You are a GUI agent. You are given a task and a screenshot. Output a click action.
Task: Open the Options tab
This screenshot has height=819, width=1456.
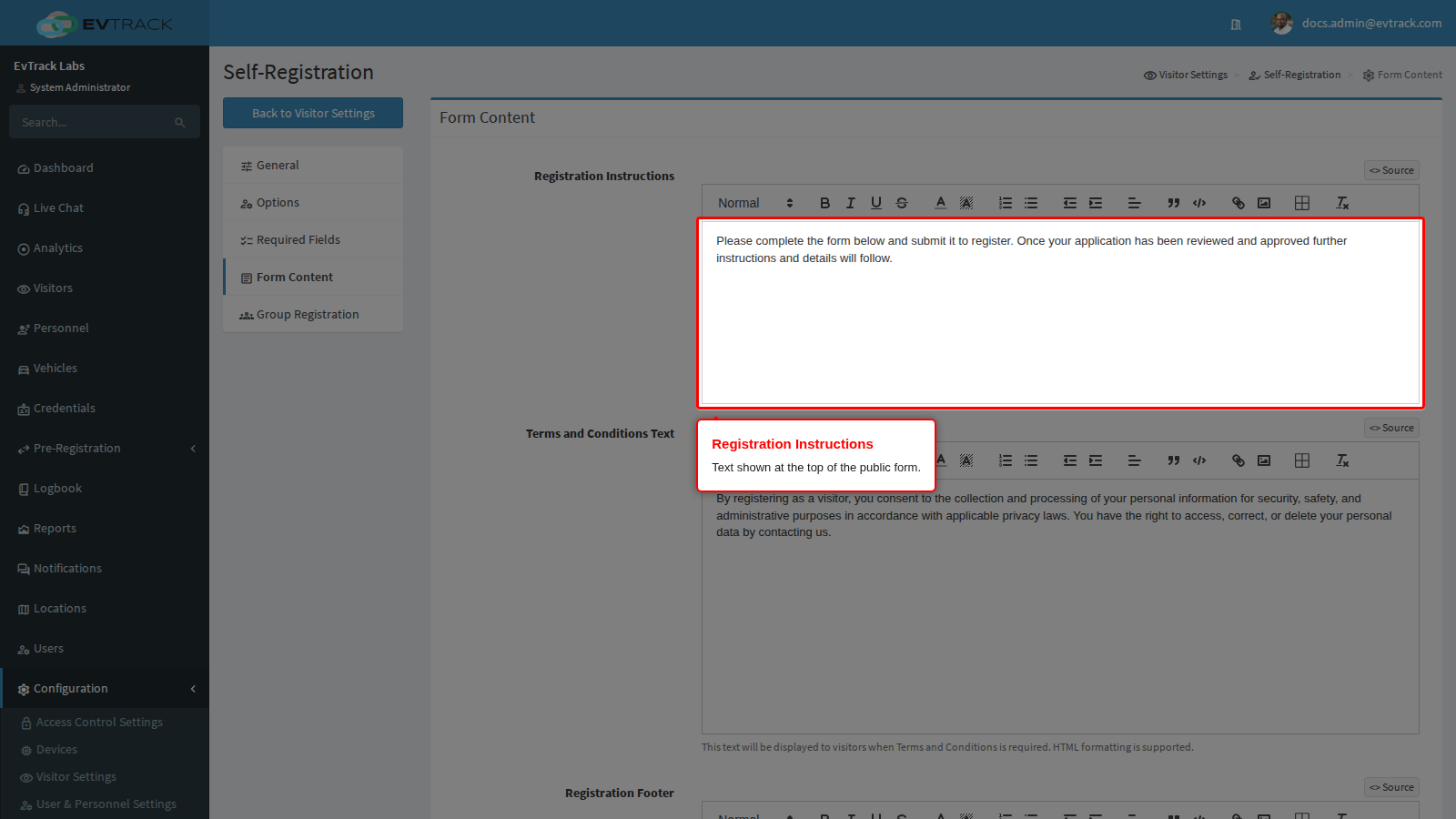tap(313, 203)
